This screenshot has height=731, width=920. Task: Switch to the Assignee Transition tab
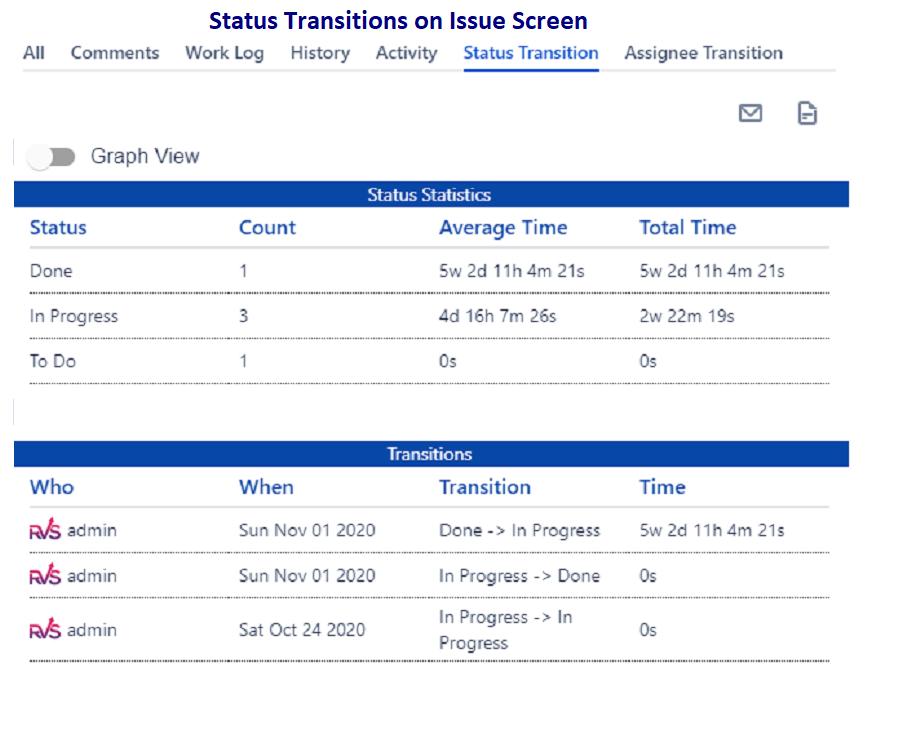coord(703,53)
